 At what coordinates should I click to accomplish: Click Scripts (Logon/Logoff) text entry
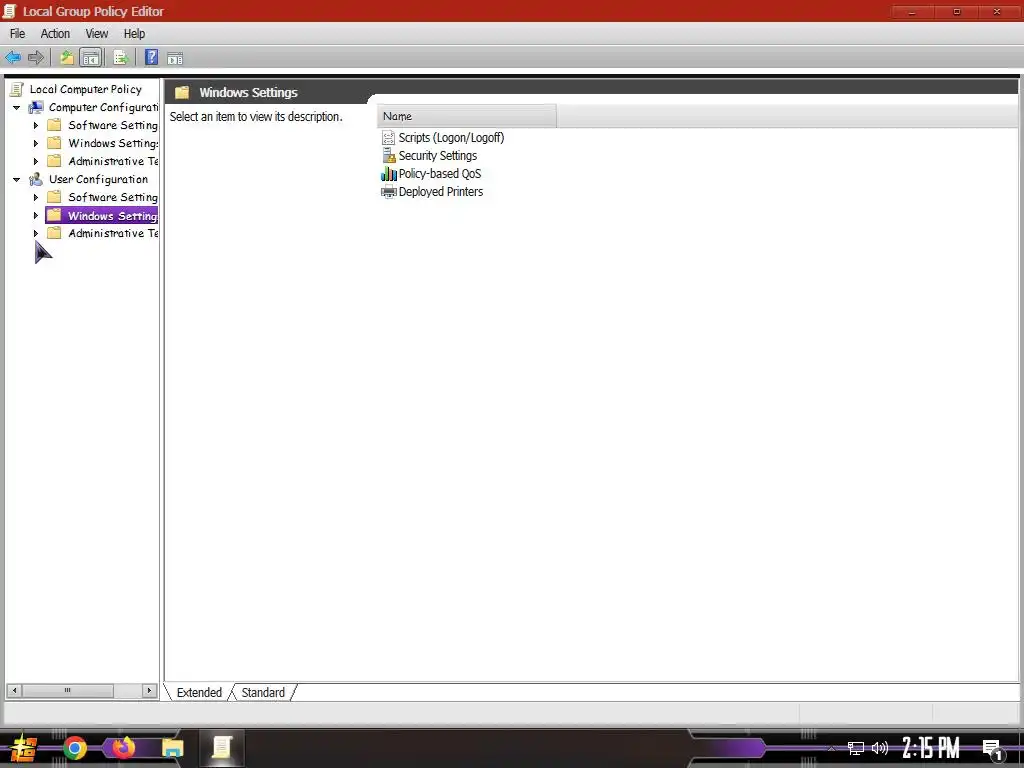pyautogui.click(x=451, y=138)
